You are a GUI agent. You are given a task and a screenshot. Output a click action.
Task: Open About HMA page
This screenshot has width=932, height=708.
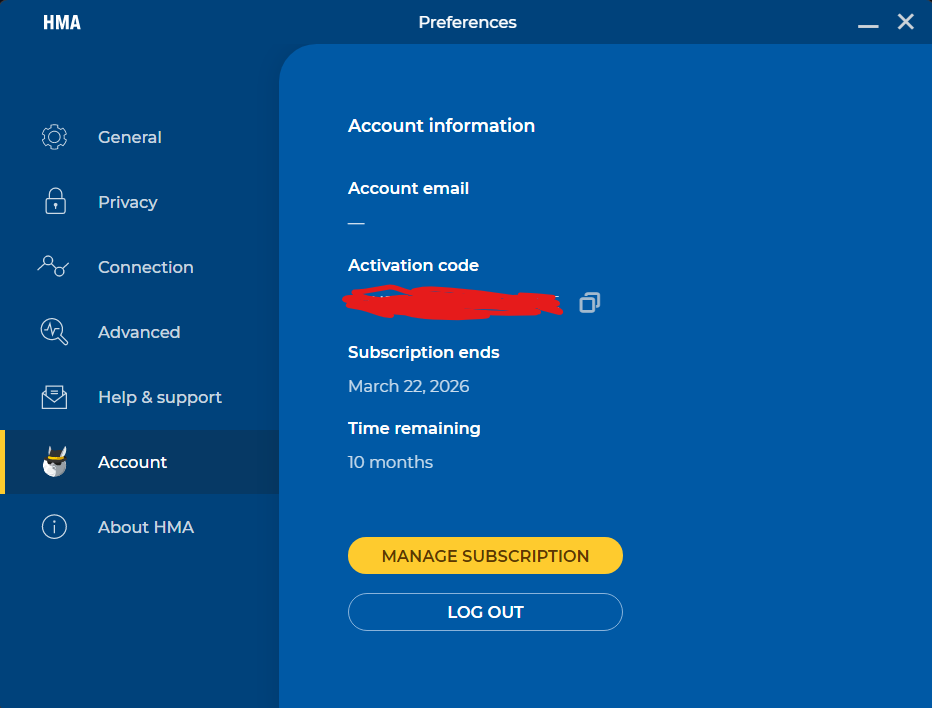point(139,527)
